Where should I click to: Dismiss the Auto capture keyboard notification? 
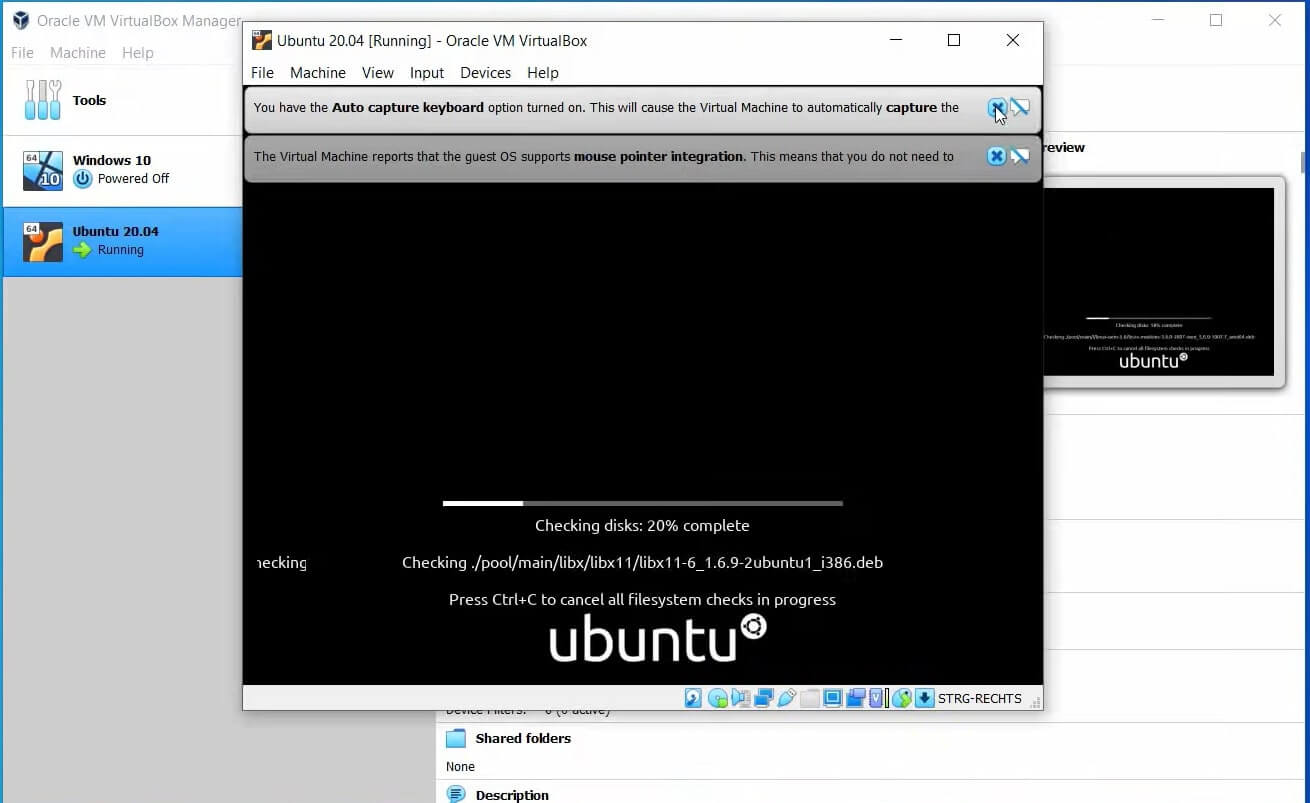click(997, 108)
